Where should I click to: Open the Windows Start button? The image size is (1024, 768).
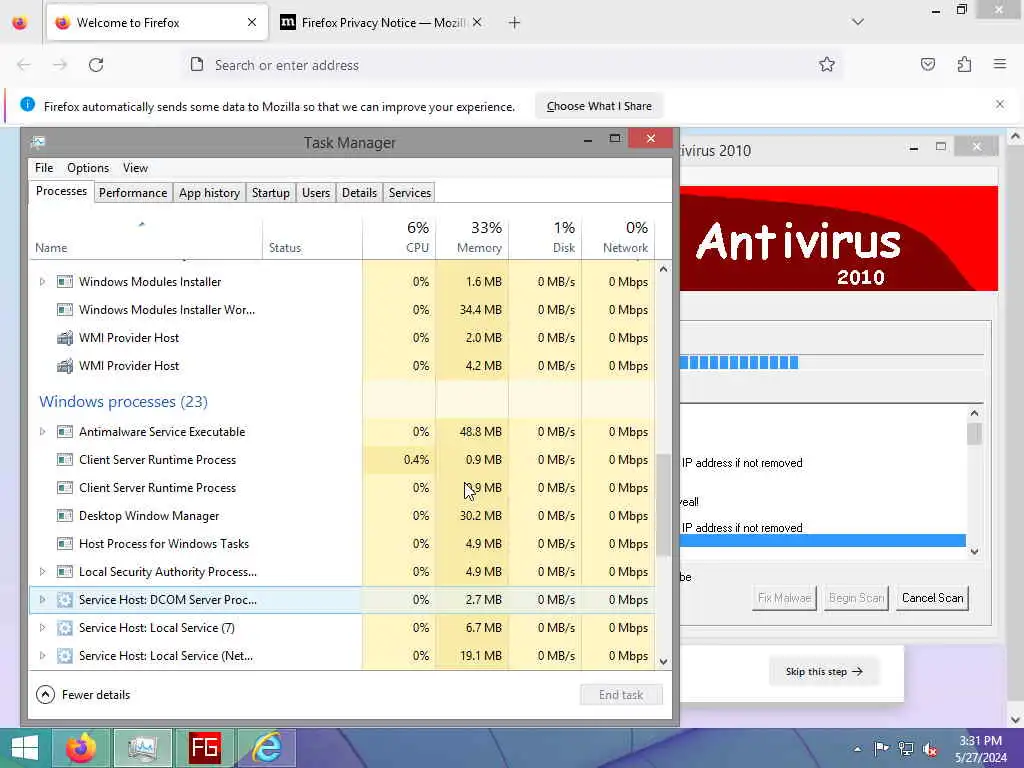click(x=25, y=748)
